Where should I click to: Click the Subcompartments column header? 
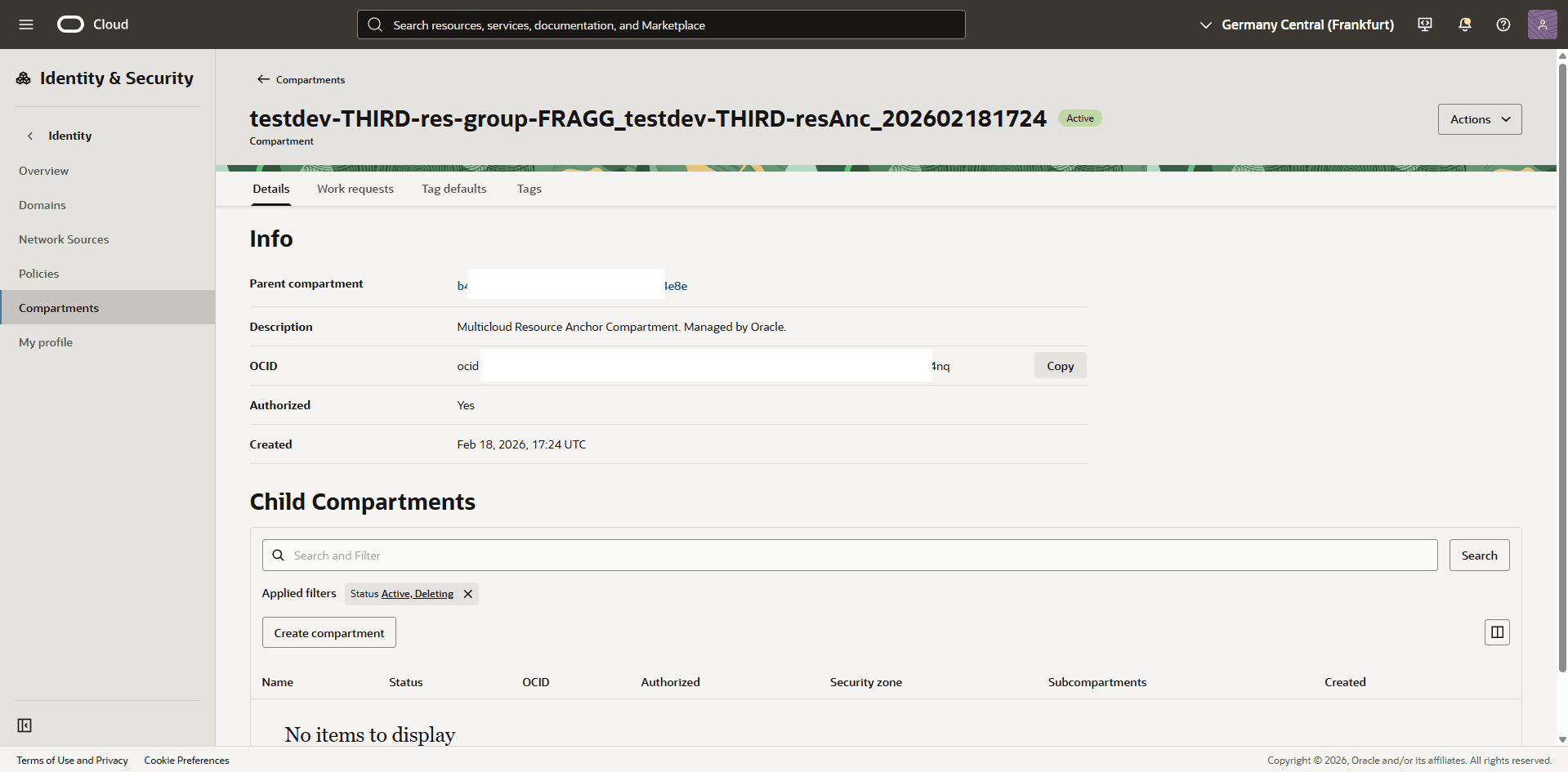tap(1097, 682)
